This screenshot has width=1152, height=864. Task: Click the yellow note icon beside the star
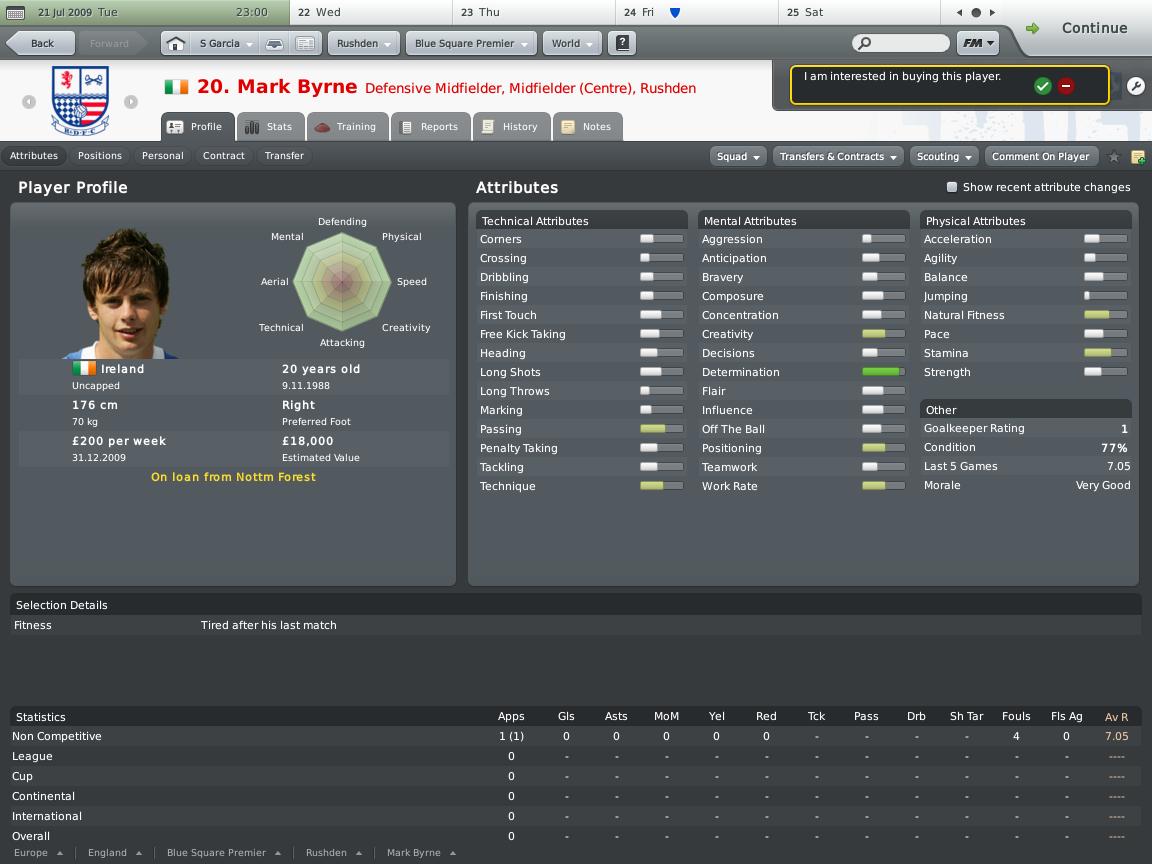(1138, 156)
